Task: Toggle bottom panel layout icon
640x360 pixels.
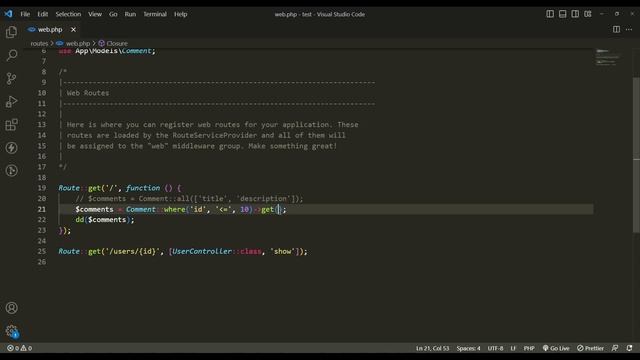Action: [562, 14]
